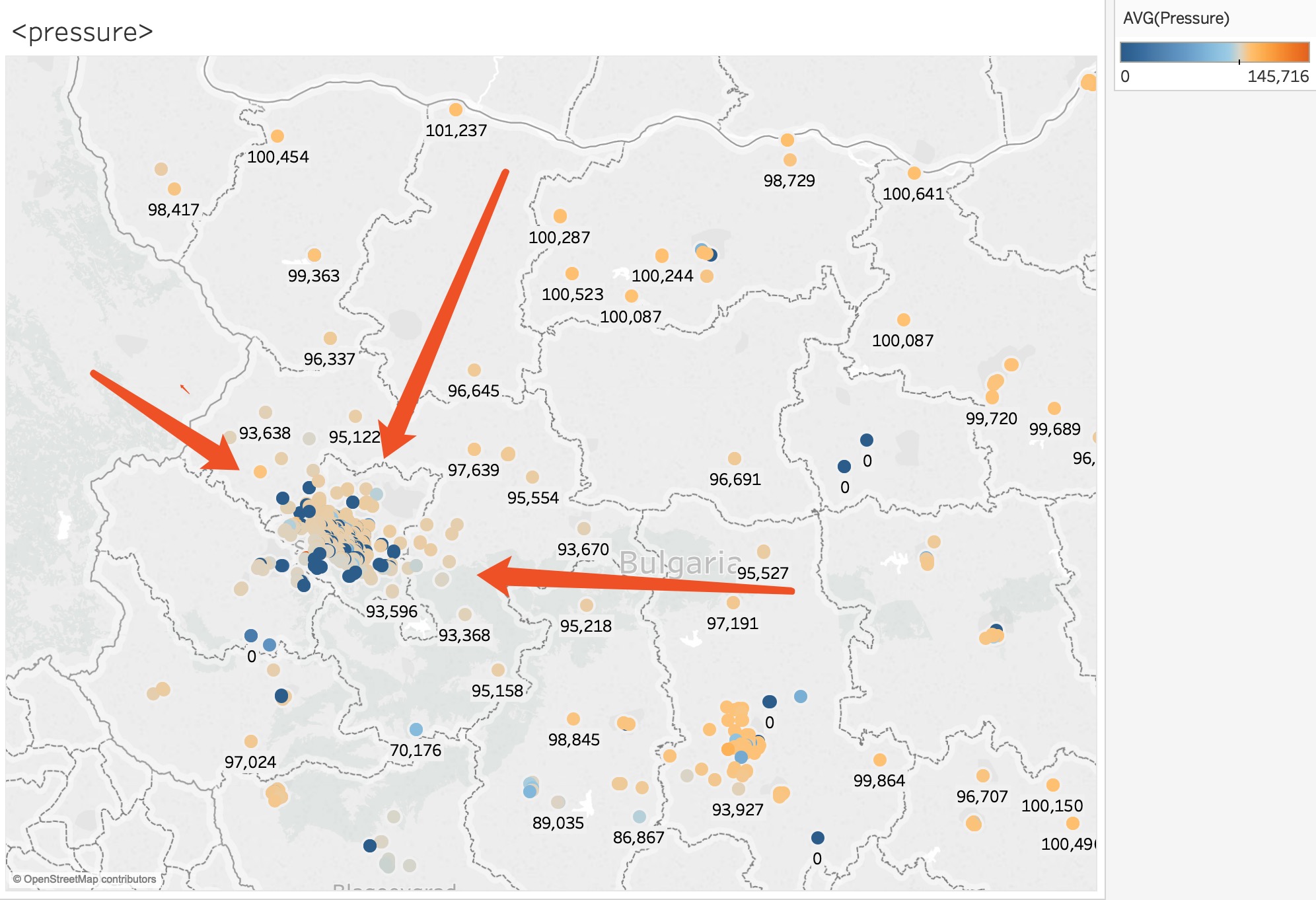This screenshot has width=1316, height=900.
Task: Select the mark above the 96,691 label
Action: tap(735, 459)
